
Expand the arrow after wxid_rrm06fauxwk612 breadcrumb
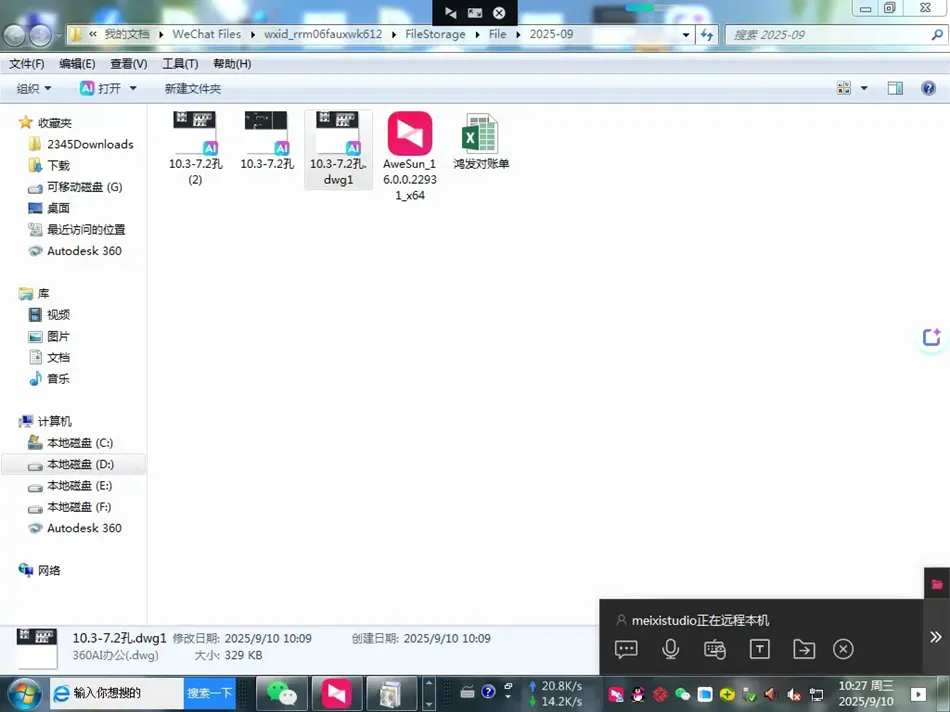click(x=394, y=35)
